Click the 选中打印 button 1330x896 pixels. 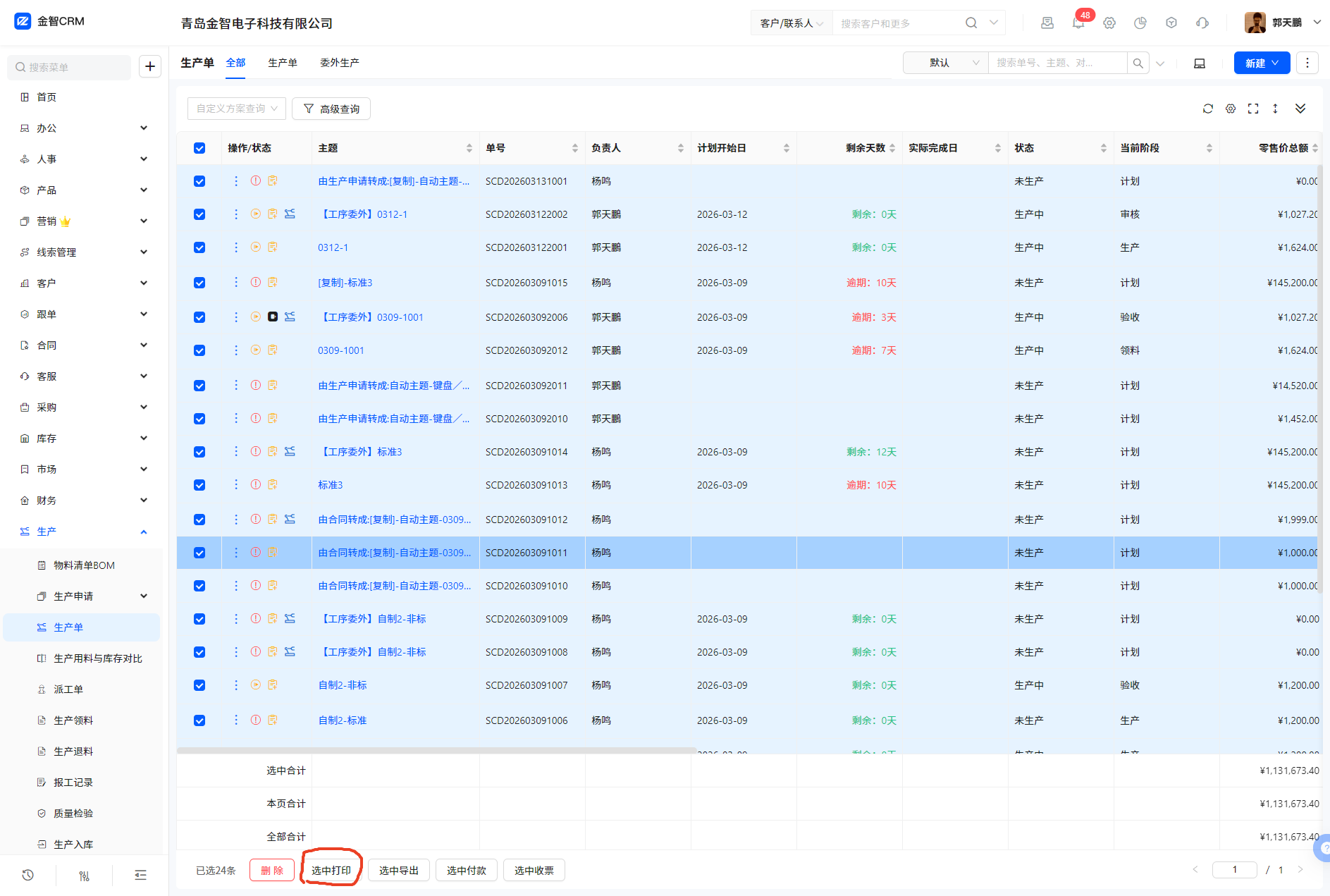pos(331,871)
